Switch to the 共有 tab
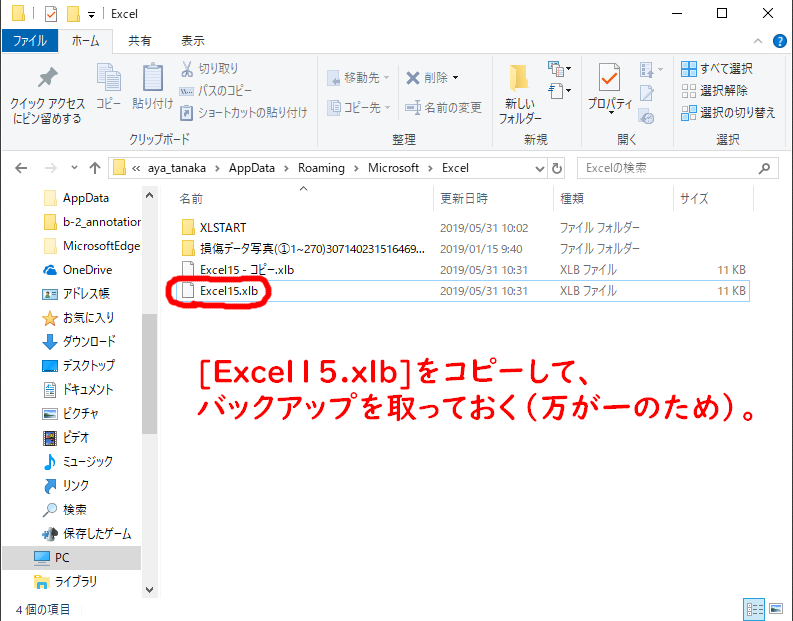 click(139, 40)
